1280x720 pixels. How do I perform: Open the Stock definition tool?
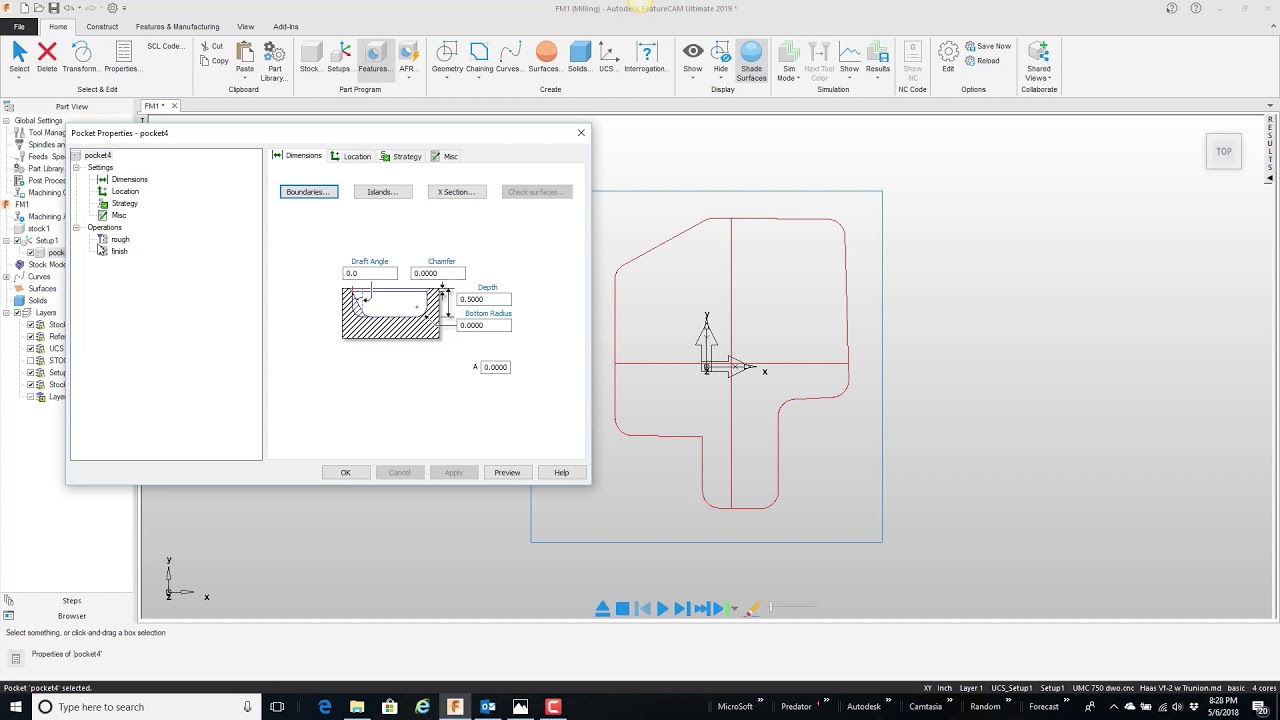pos(310,57)
